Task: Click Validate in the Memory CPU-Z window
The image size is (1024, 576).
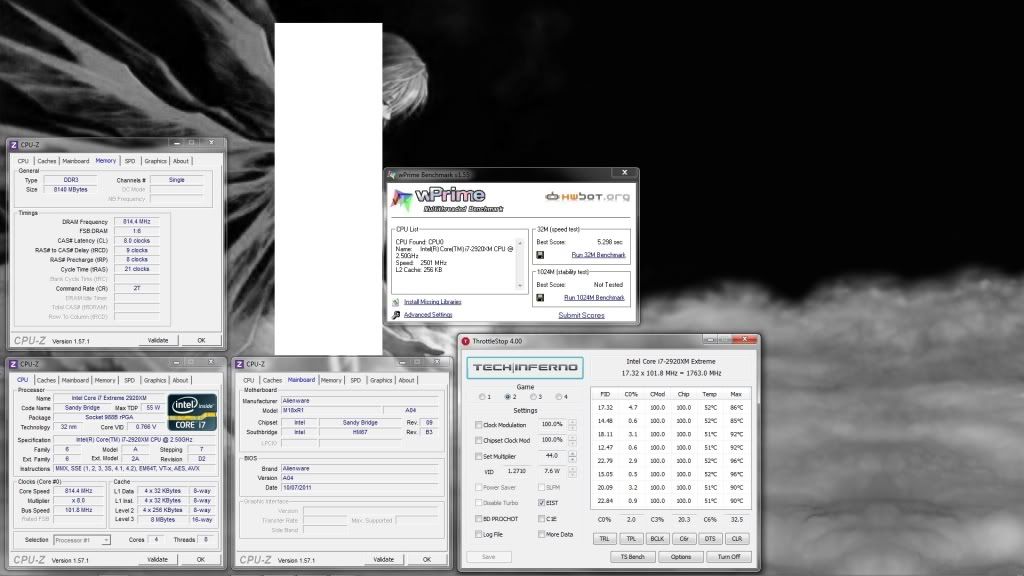Action: (x=158, y=341)
